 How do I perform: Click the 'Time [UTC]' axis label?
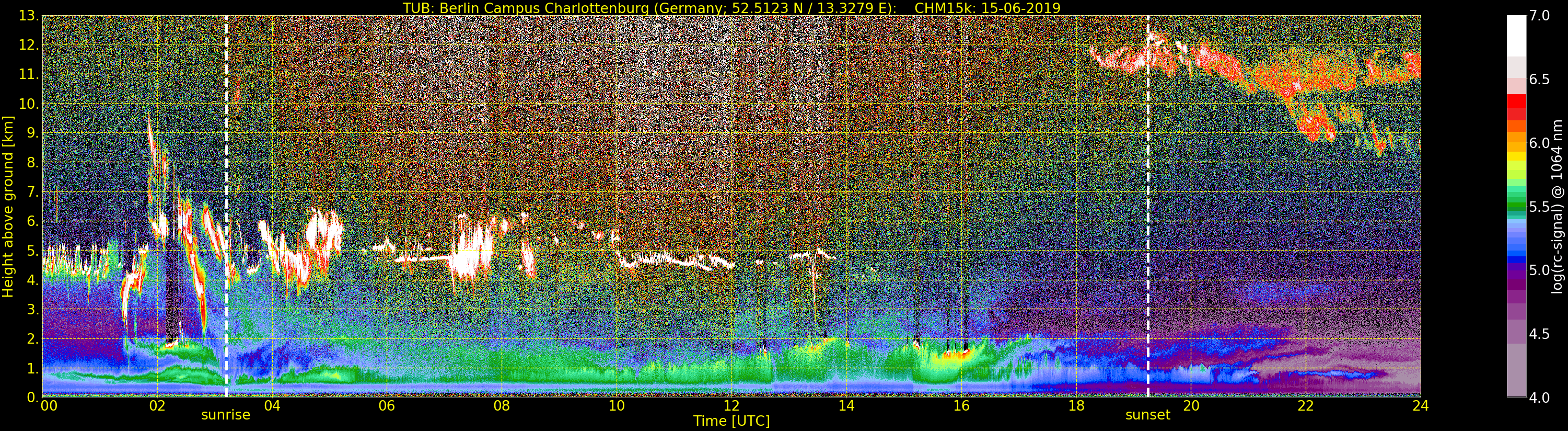click(x=731, y=421)
